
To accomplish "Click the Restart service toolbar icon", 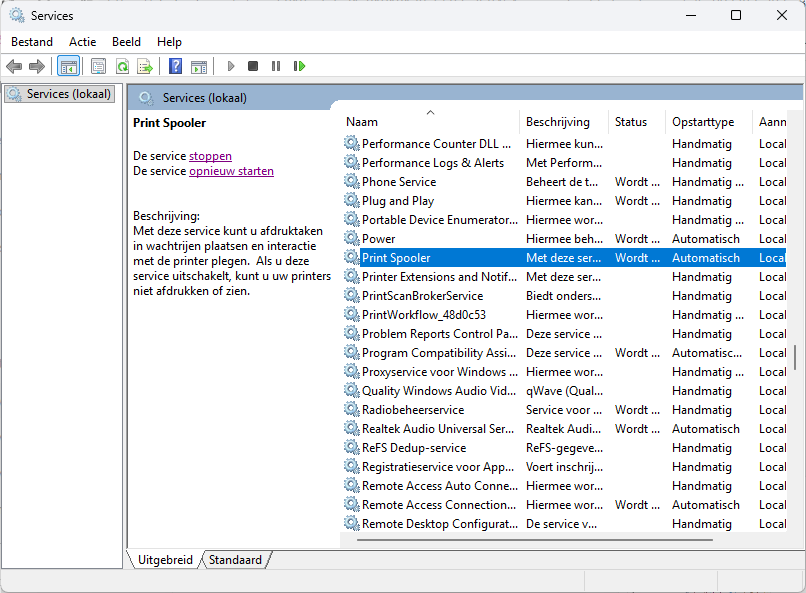I will coord(299,66).
